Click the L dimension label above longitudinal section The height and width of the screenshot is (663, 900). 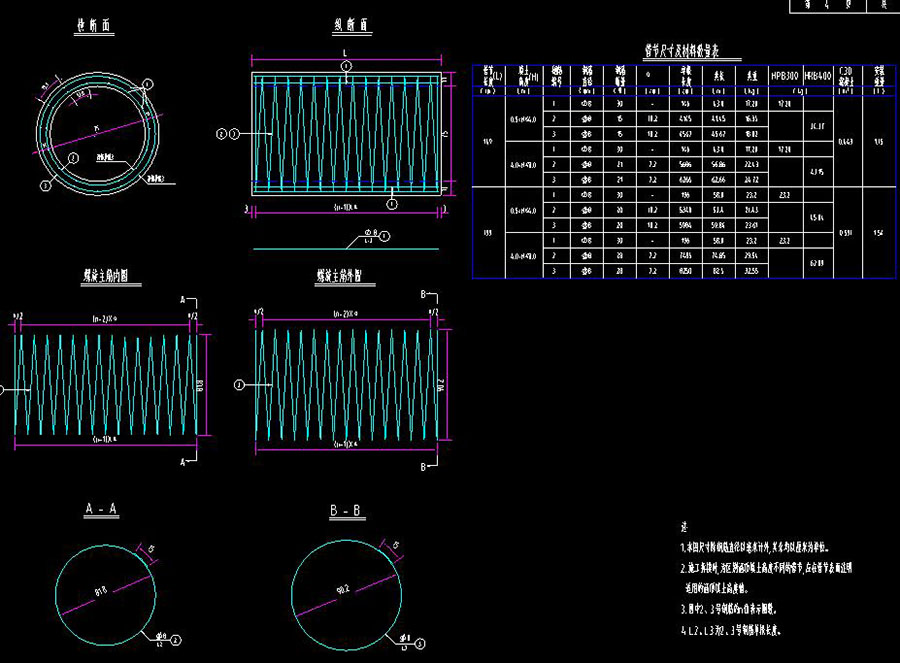(344, 52)
